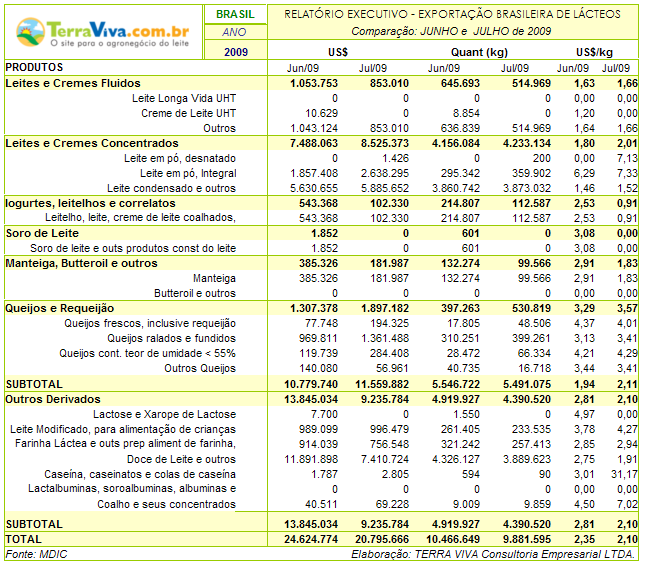This screenshot has width=646, height=565.
Task: Click the 'Leite condensado e outros' row label
Action: (x=172, y=188)
